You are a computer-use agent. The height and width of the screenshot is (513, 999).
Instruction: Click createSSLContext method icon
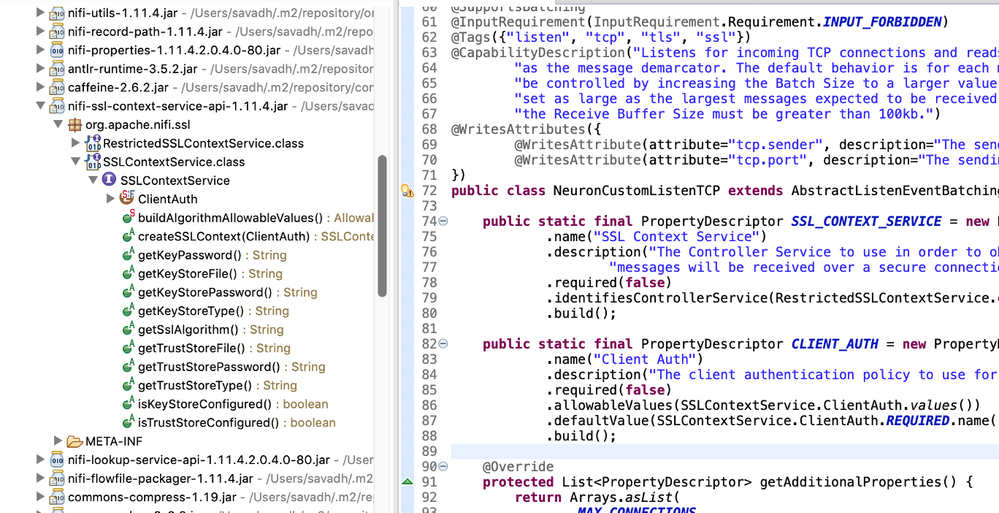[x=128, y=235]
